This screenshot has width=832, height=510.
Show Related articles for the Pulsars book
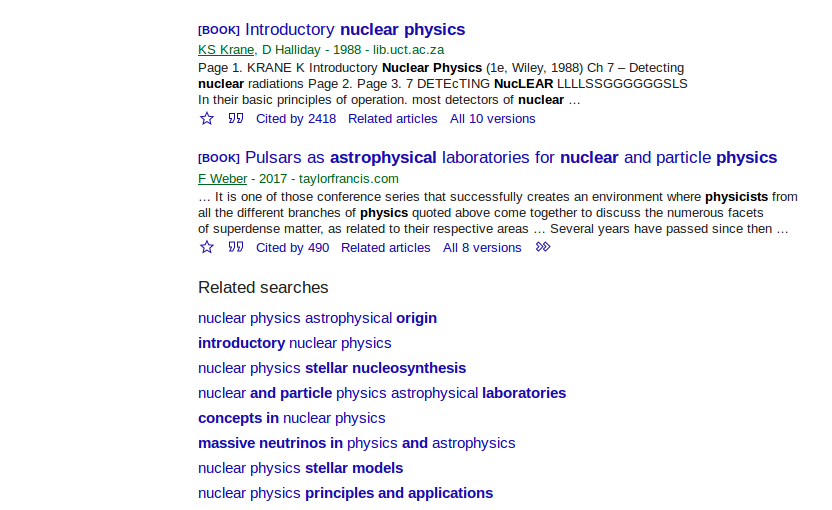[x=385, y=248]
